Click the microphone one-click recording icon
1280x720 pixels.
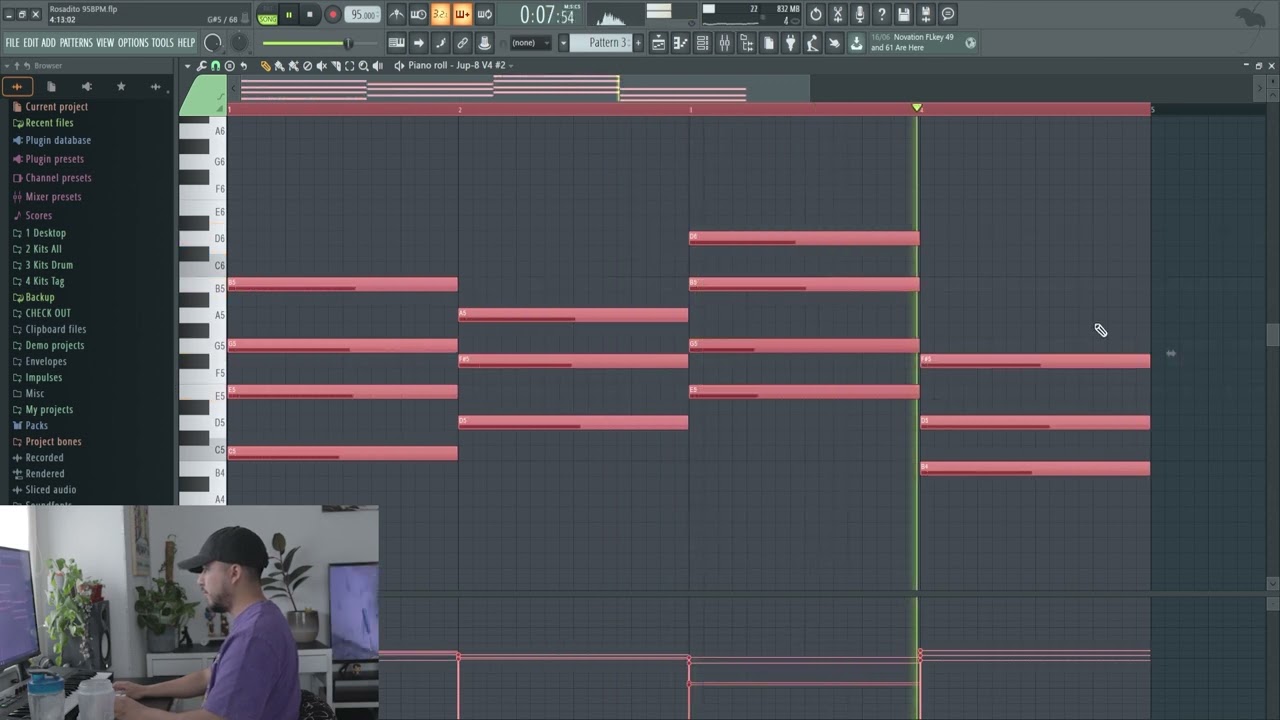(859, 14)
